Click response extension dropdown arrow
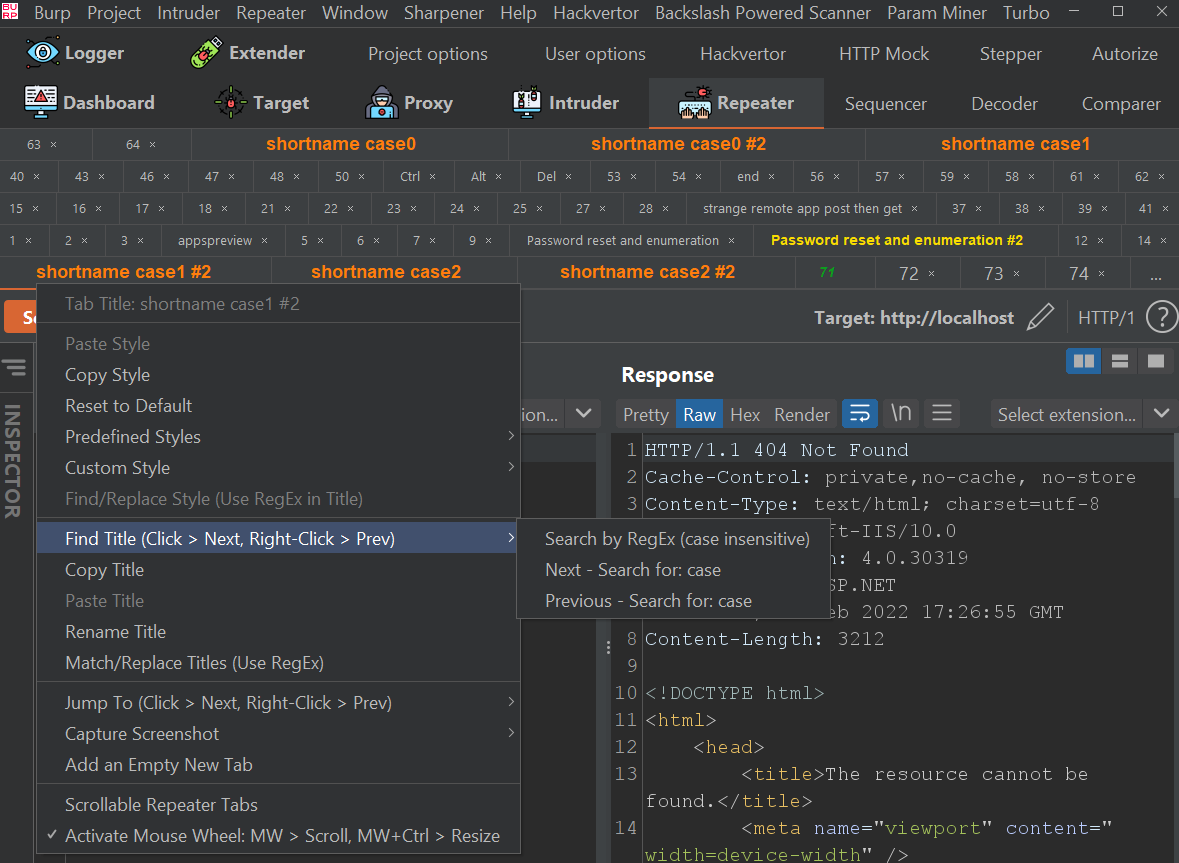Image resolution: width=1179 pixels, height=863 pixels. click(1161, 413)
